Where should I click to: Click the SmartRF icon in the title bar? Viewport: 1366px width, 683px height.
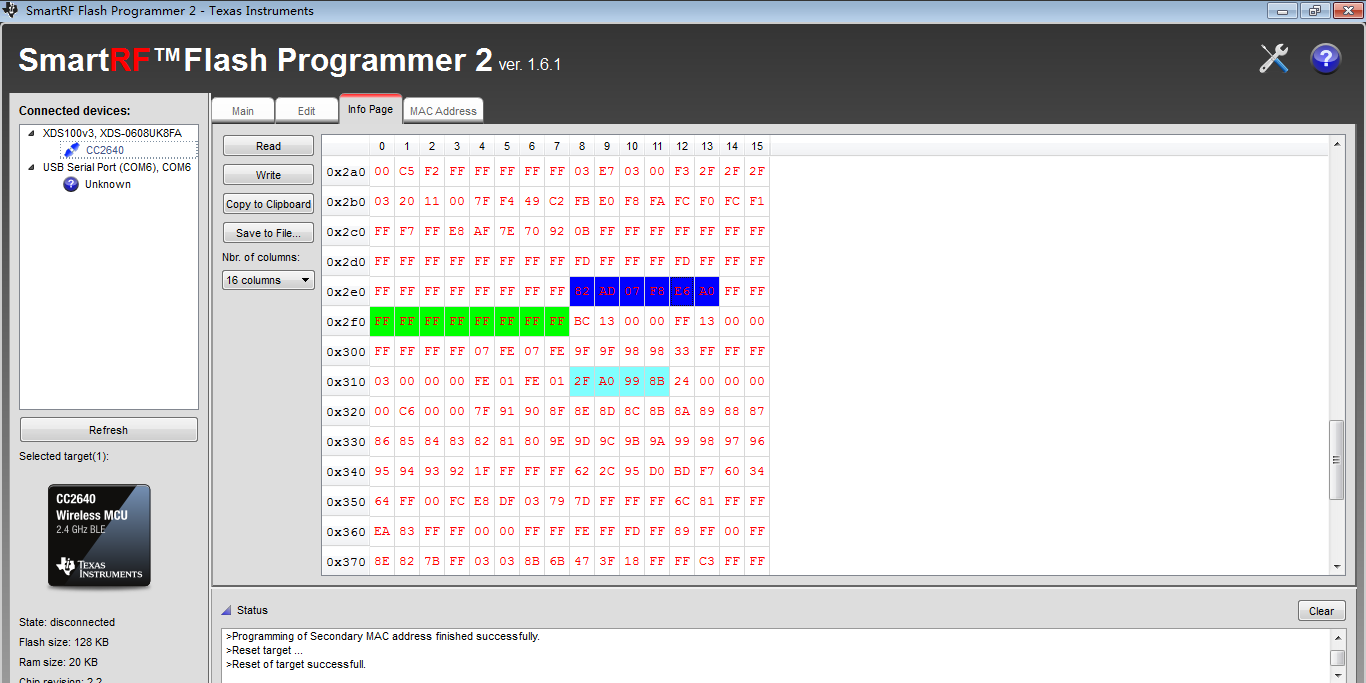10,10
